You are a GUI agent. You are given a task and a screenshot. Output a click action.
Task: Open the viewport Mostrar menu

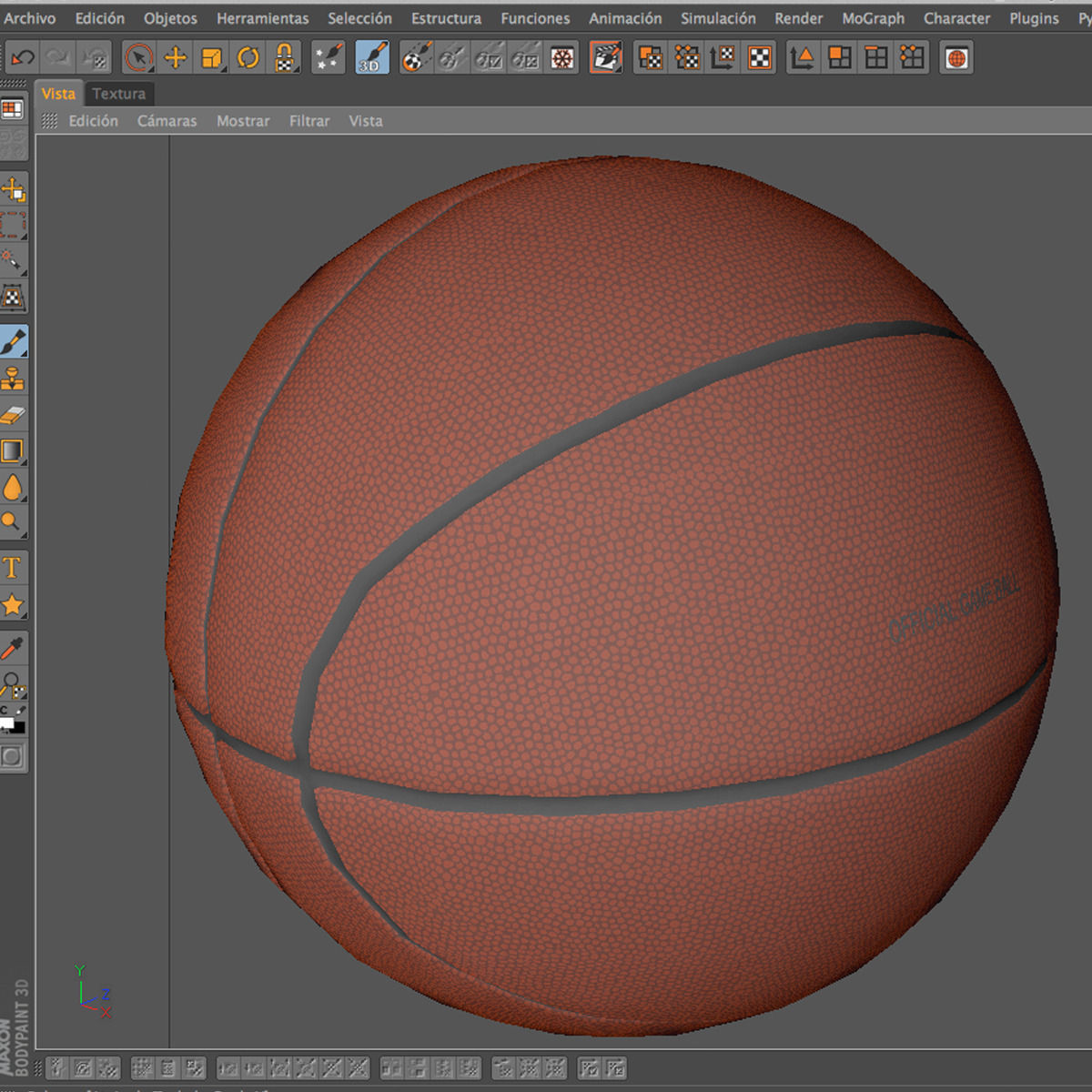243,121
